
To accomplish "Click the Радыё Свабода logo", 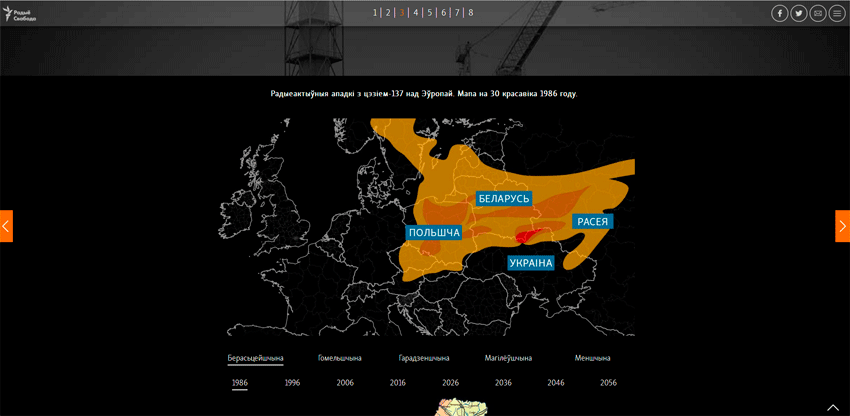I will point(19,13).
